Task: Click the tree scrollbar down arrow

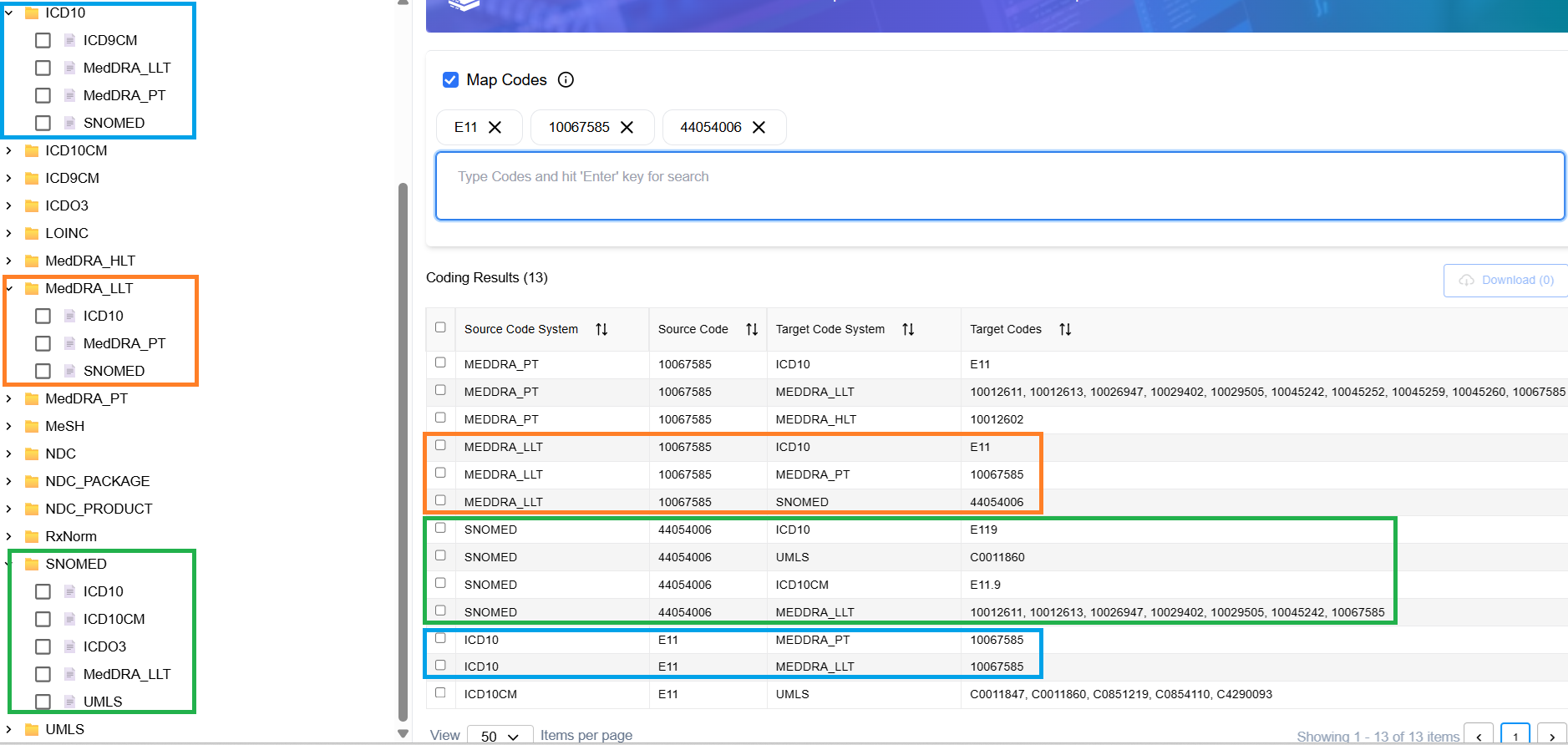Action: pyautogui.click(x=403, y=734)
